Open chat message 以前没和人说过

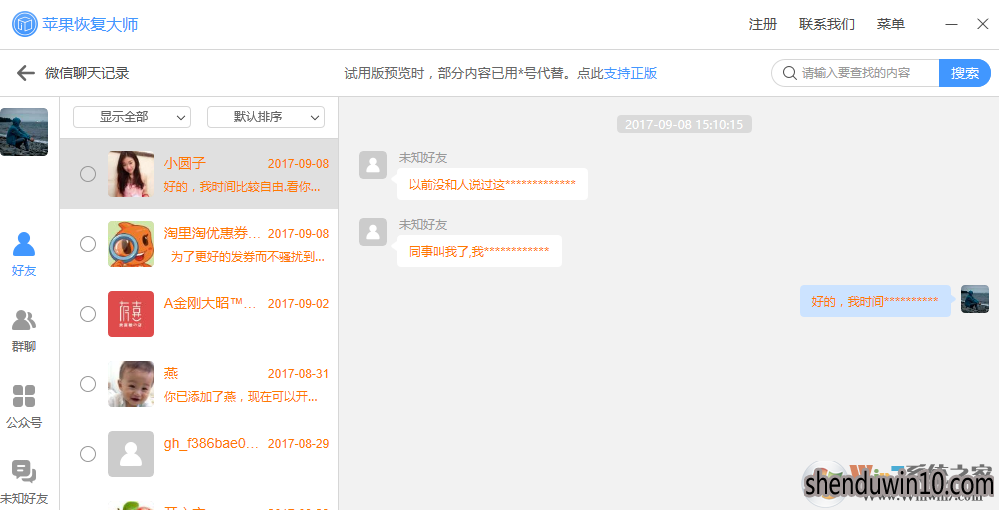coord(492,184)
